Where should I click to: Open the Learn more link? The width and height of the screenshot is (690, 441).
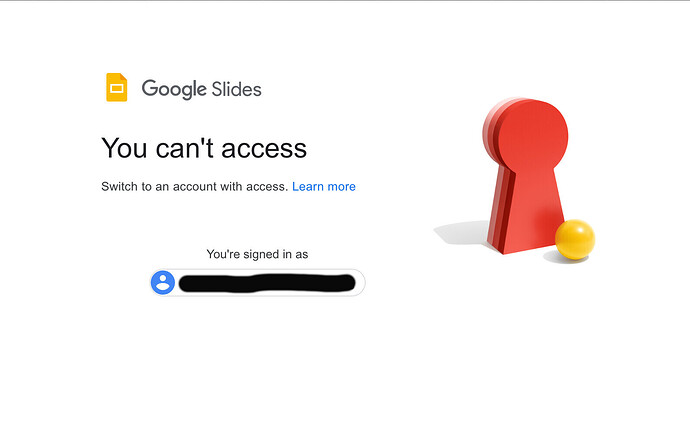pyautogui.click(x=324, y=187)
